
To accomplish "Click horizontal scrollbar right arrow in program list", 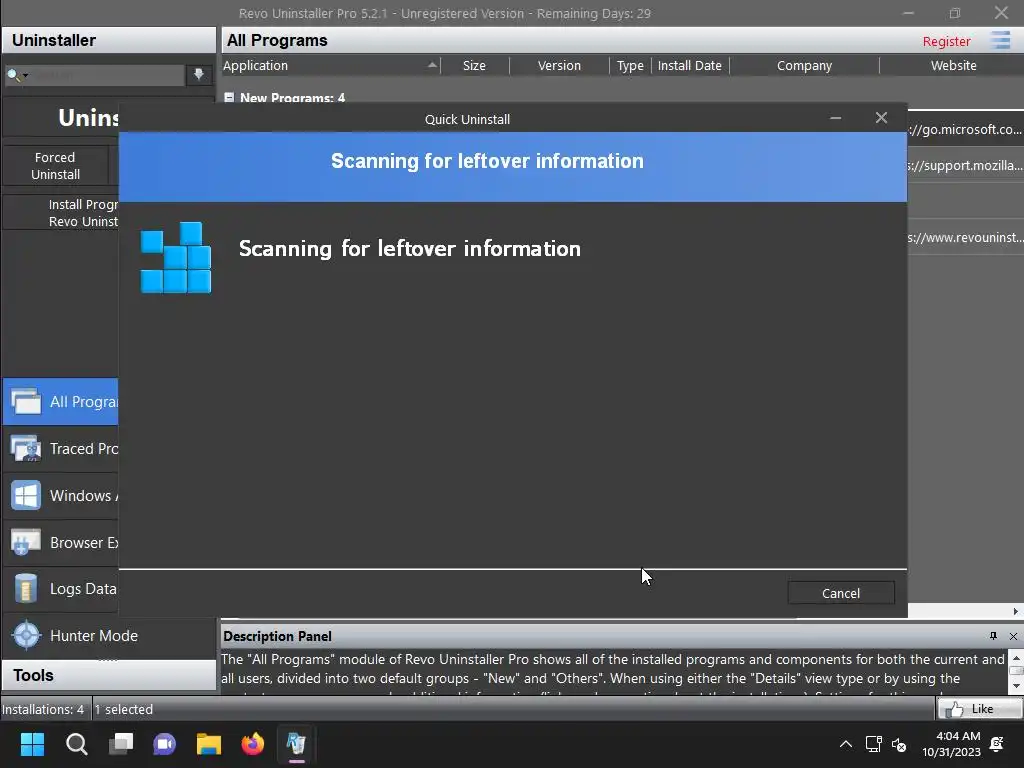I will 1015,611.
